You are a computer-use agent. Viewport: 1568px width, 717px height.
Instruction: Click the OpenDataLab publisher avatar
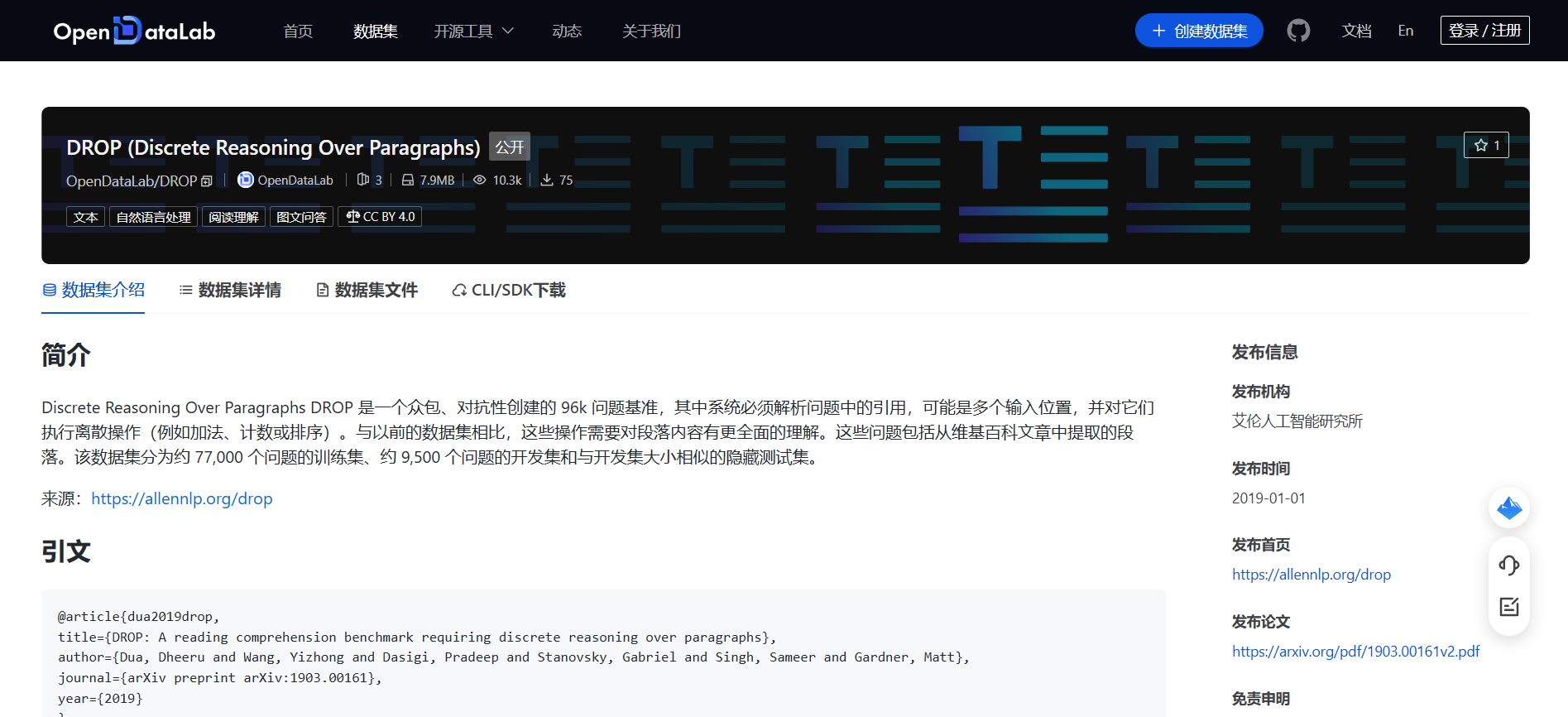point(245,180)
